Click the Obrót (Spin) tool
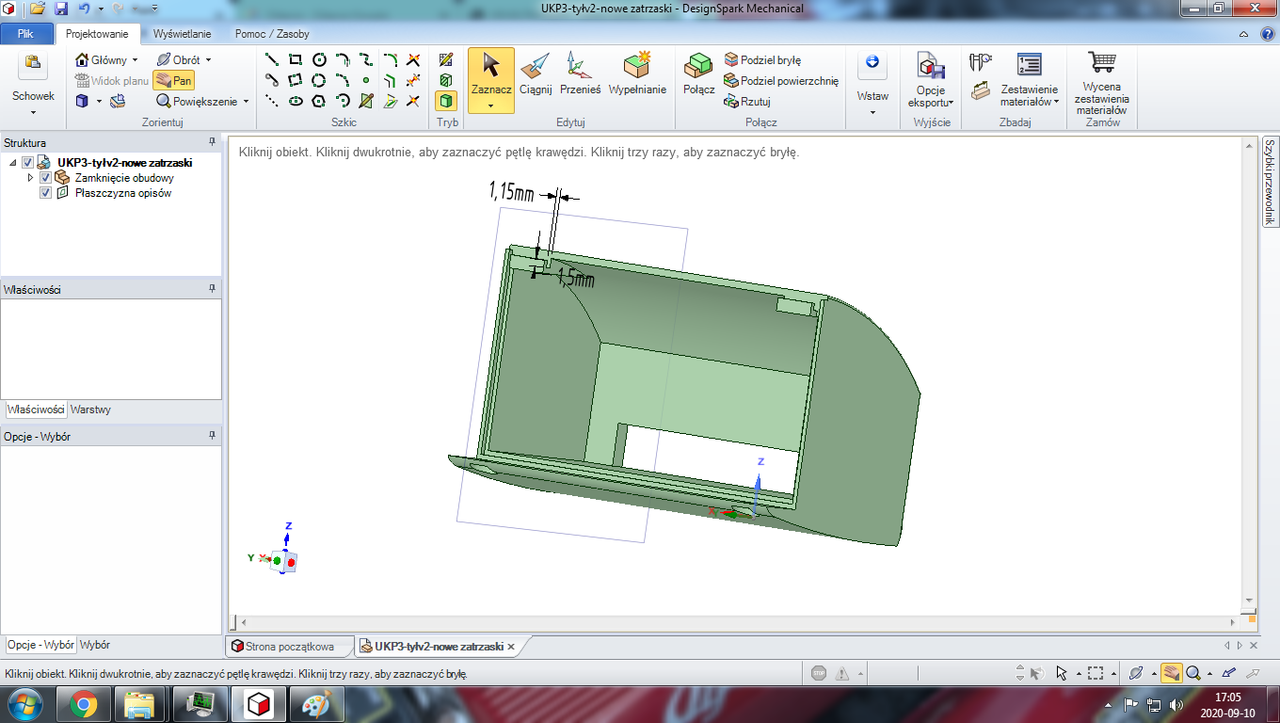The height and width of the screenshot is (723, 1280). tap(179, 60)
